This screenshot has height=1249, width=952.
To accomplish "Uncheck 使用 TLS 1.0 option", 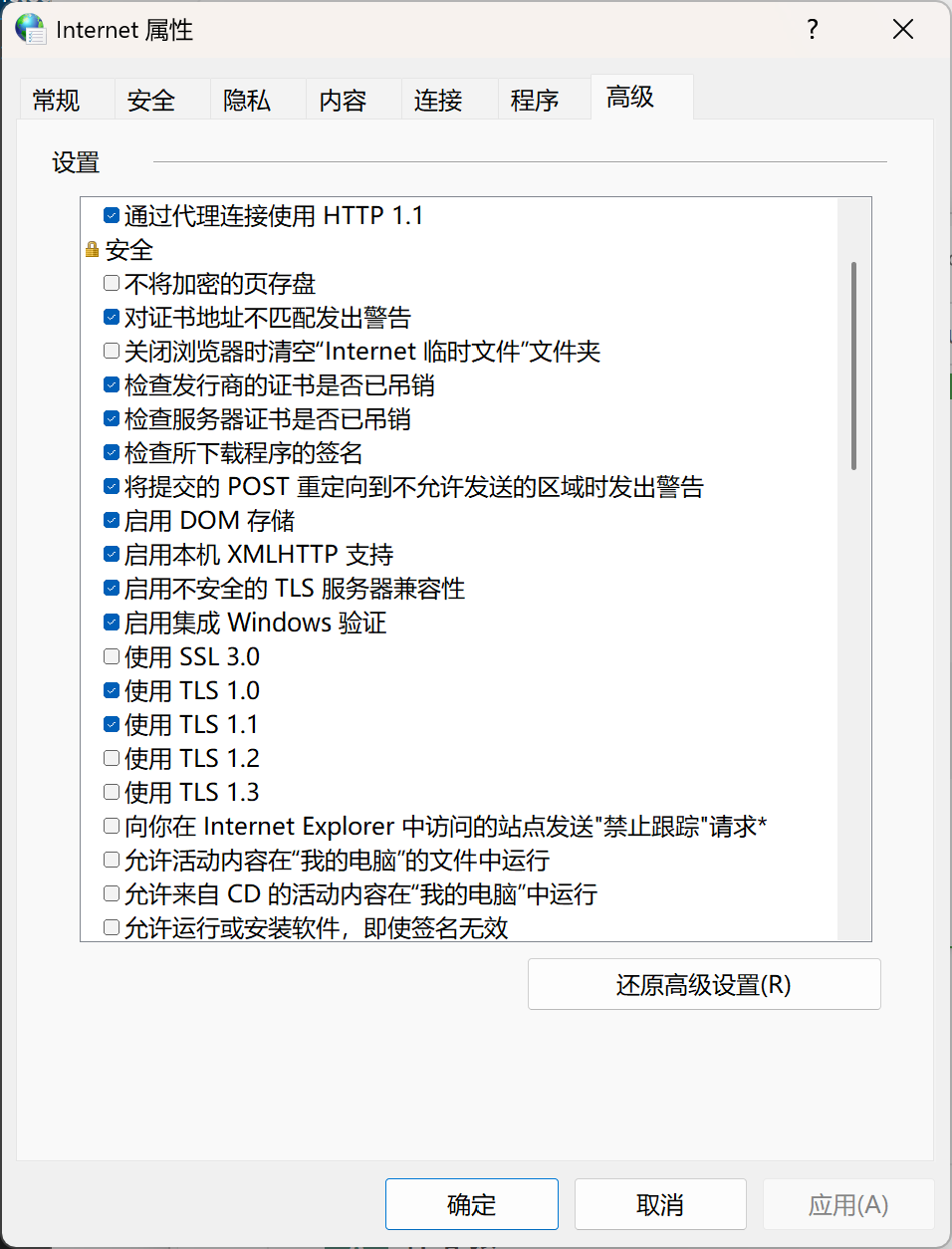I will tap(112, 690).
